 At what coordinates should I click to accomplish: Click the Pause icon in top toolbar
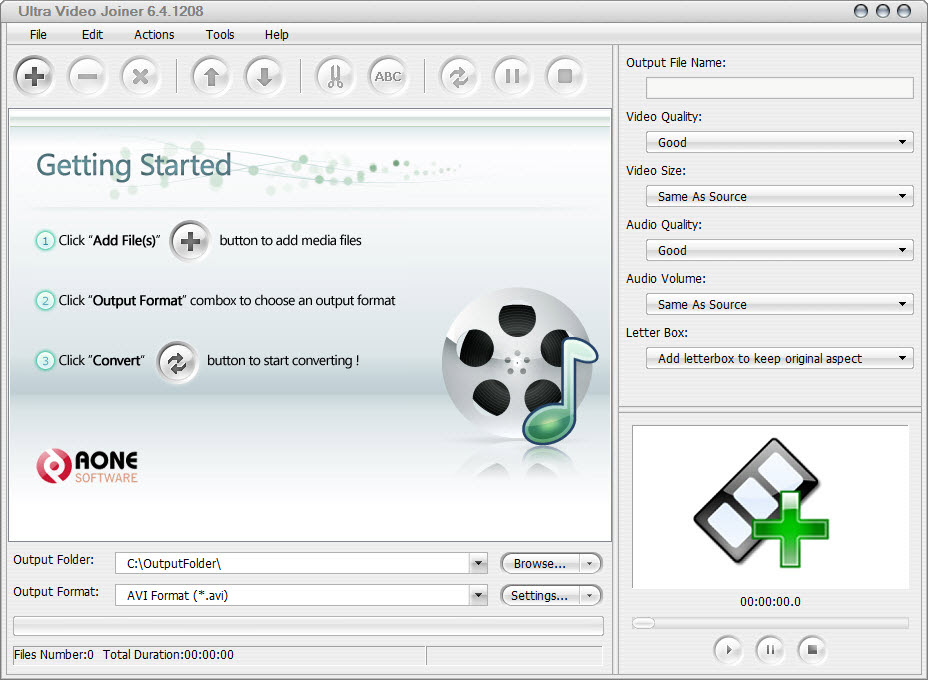click(x=512, y=77)
